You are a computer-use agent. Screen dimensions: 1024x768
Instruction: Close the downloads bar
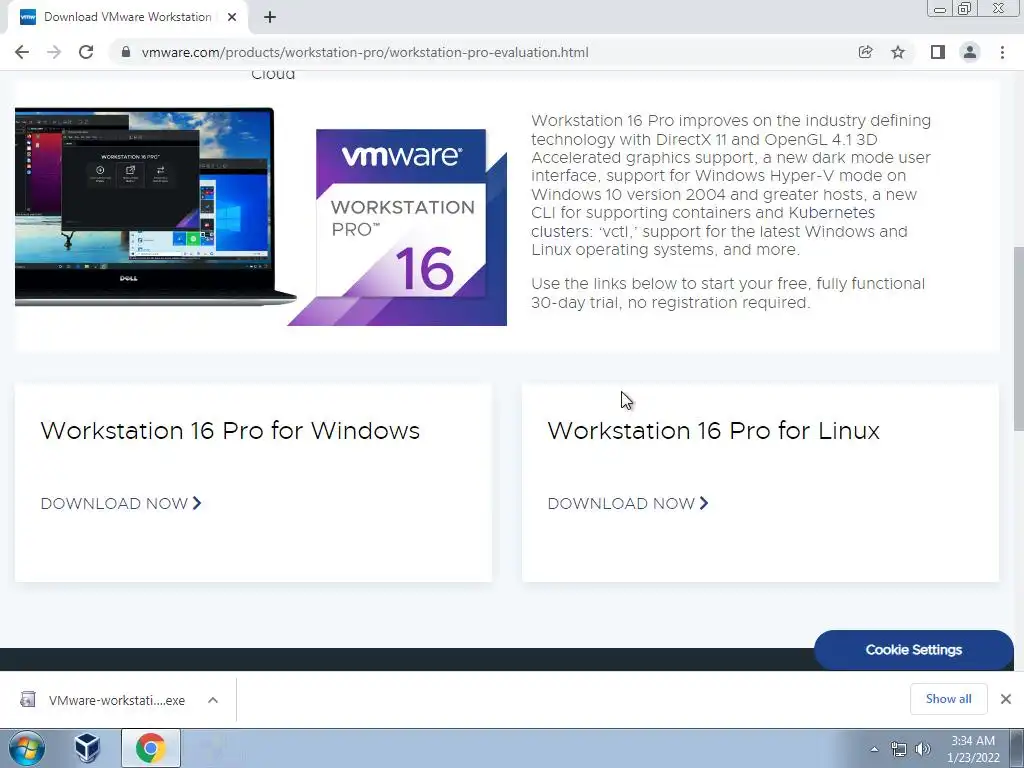1006,699
